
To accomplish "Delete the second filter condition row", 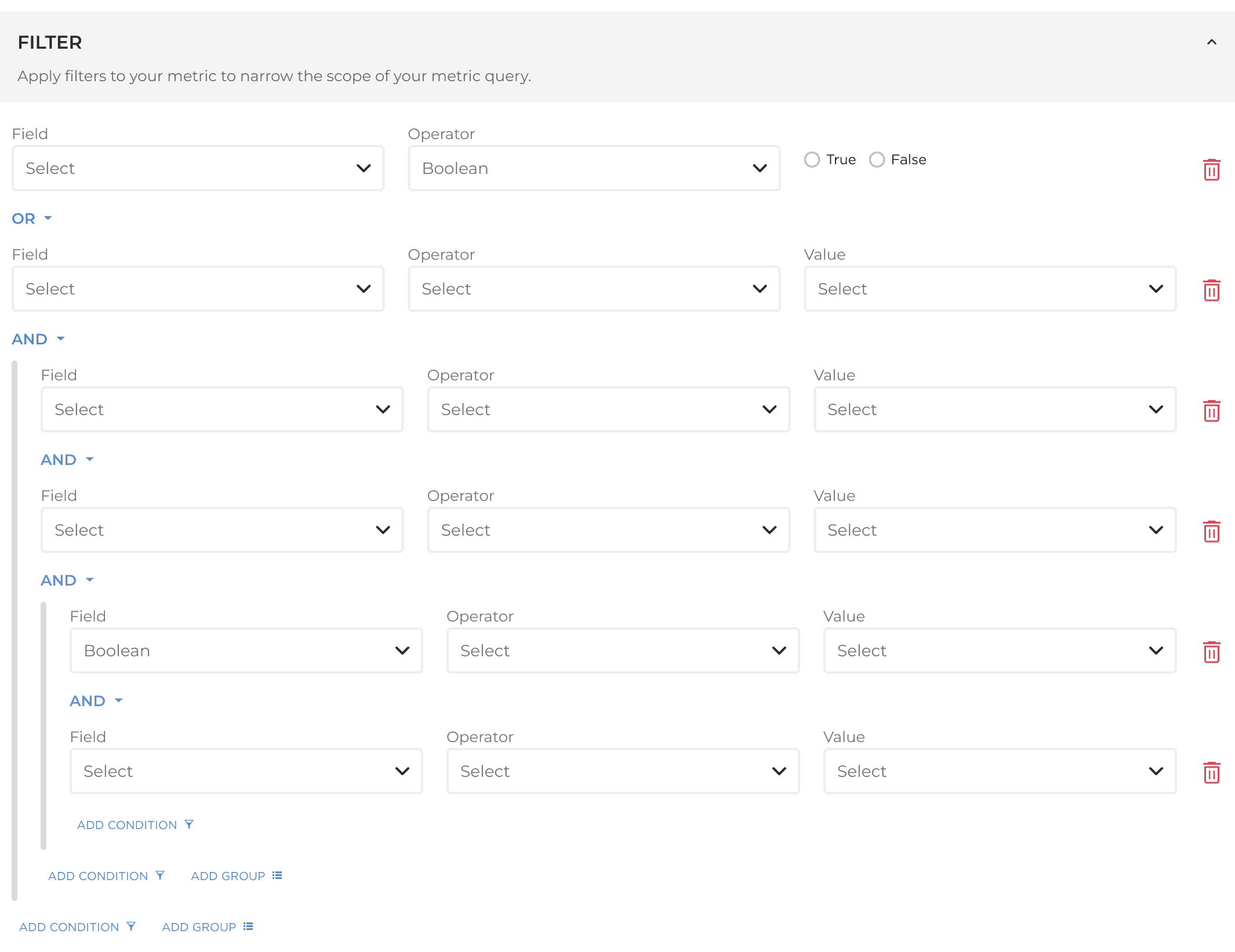I will point(1211,290).
